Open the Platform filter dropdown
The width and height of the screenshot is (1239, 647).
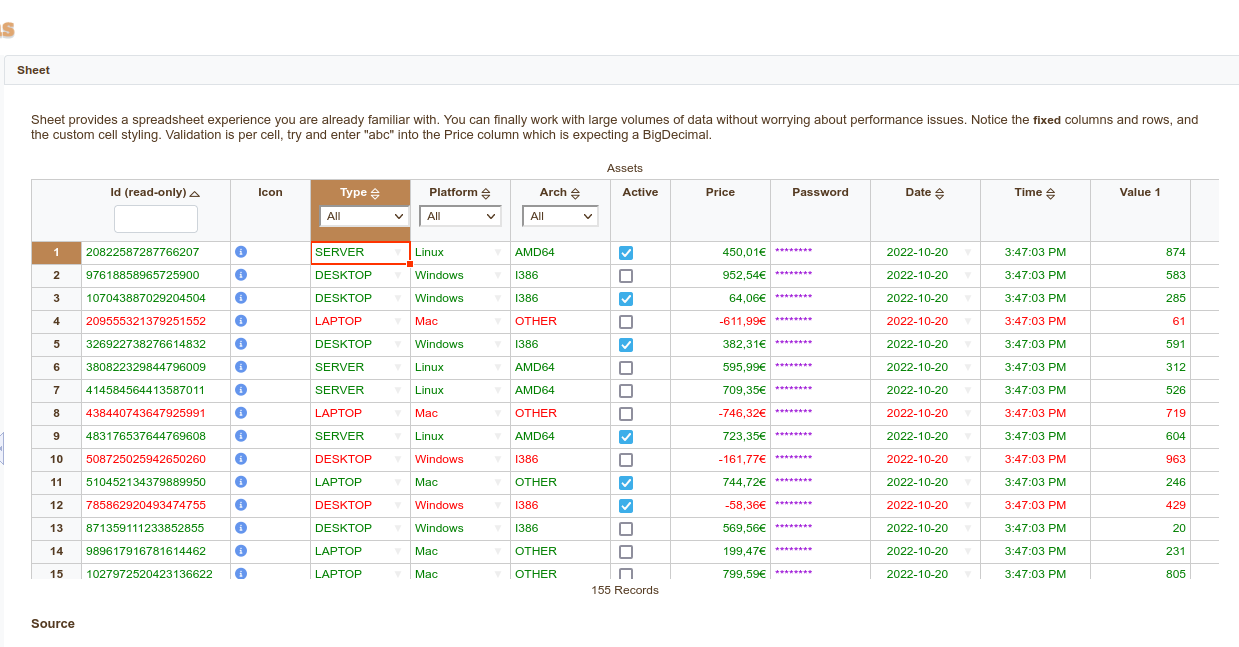[x=460, y=216]
